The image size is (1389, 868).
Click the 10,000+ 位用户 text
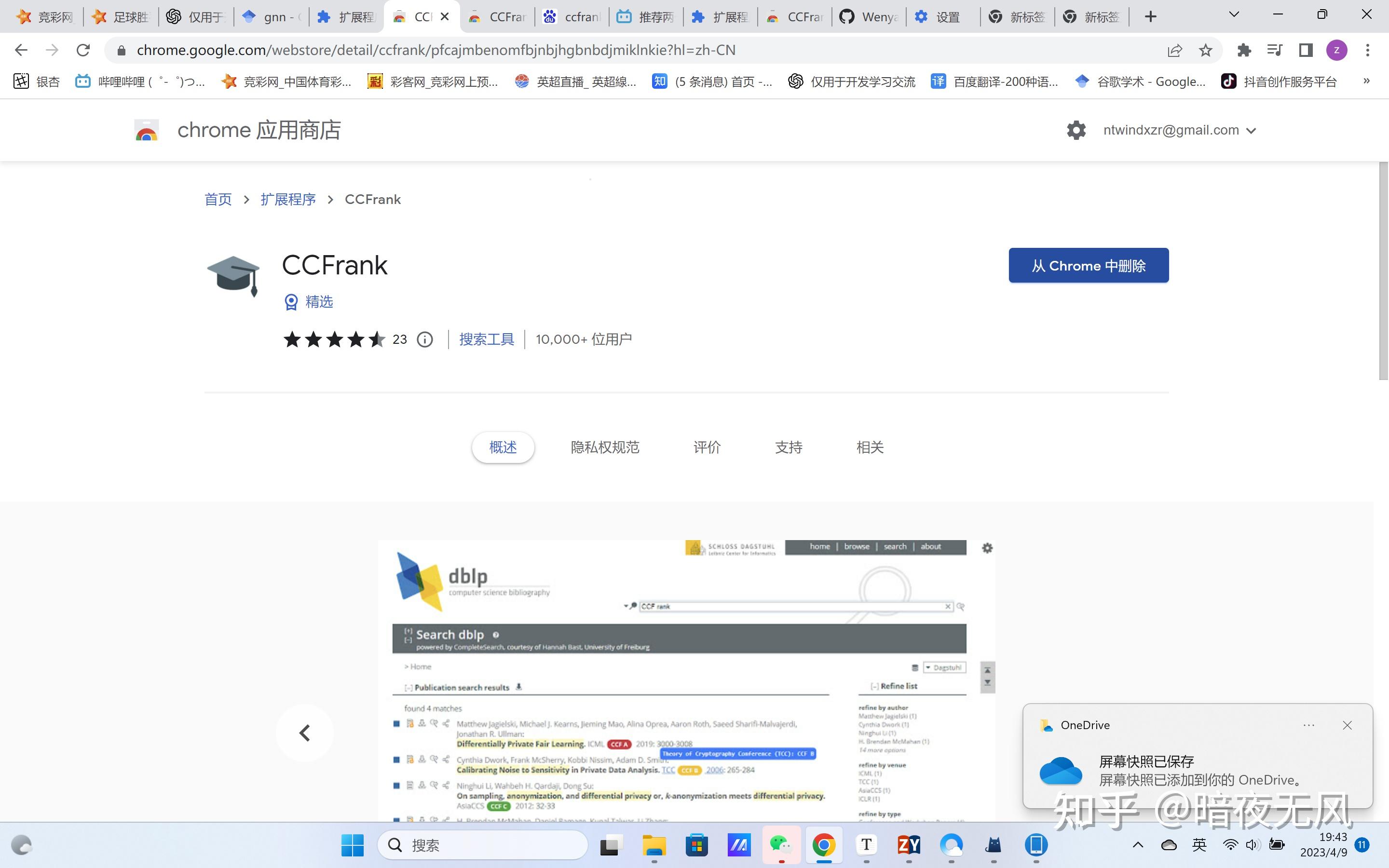(584, 339)
